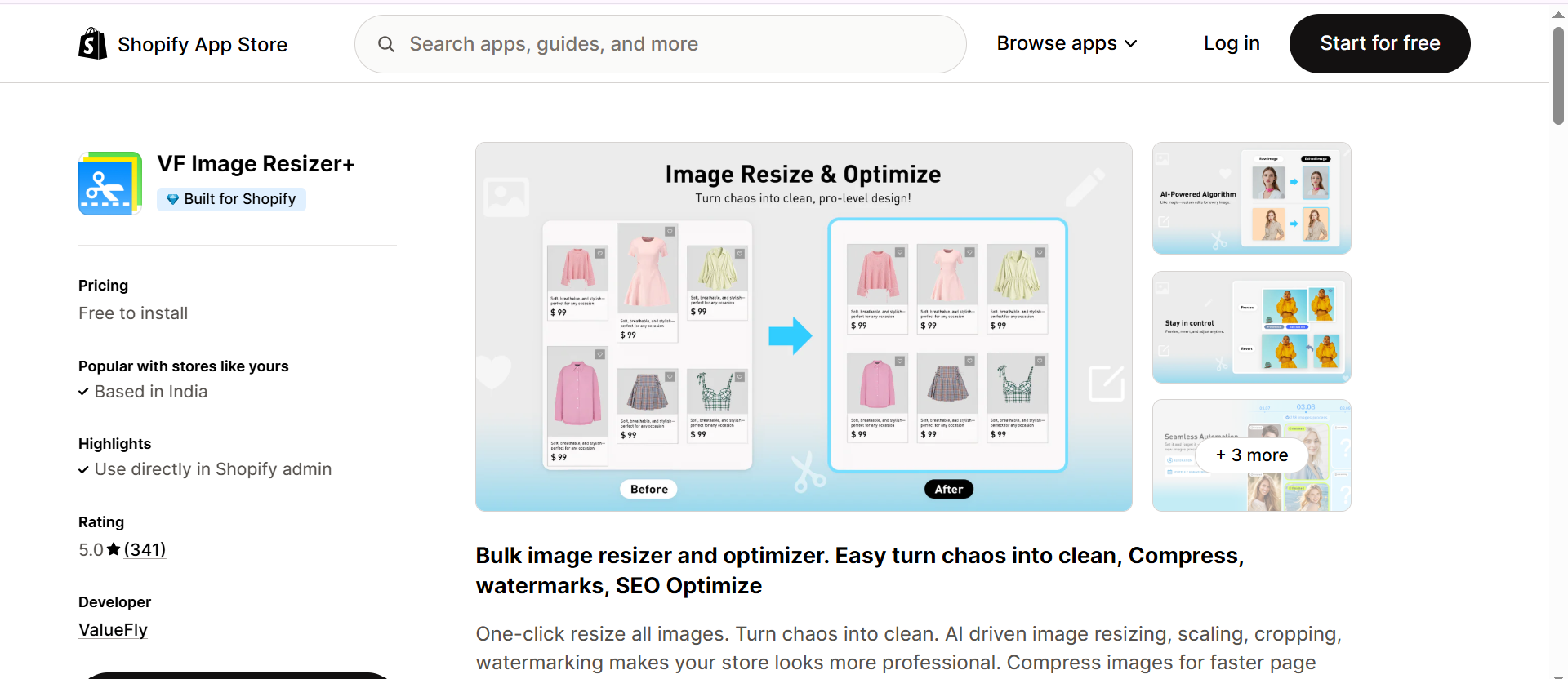Open the Log in page
This screenshot has width=1568, height=679.
(1232, 43)
